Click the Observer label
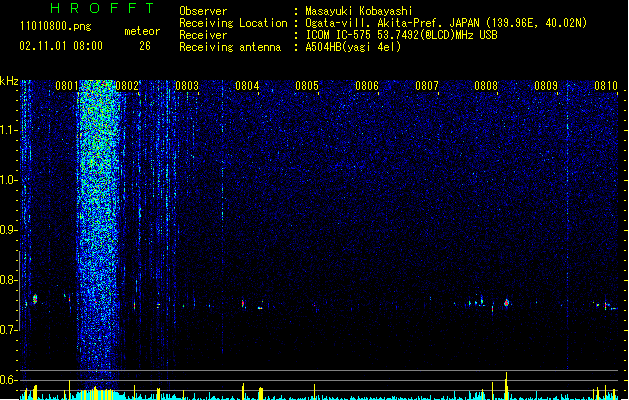The width and height of the screenshot is (629, 400). (x=203, y=11)
